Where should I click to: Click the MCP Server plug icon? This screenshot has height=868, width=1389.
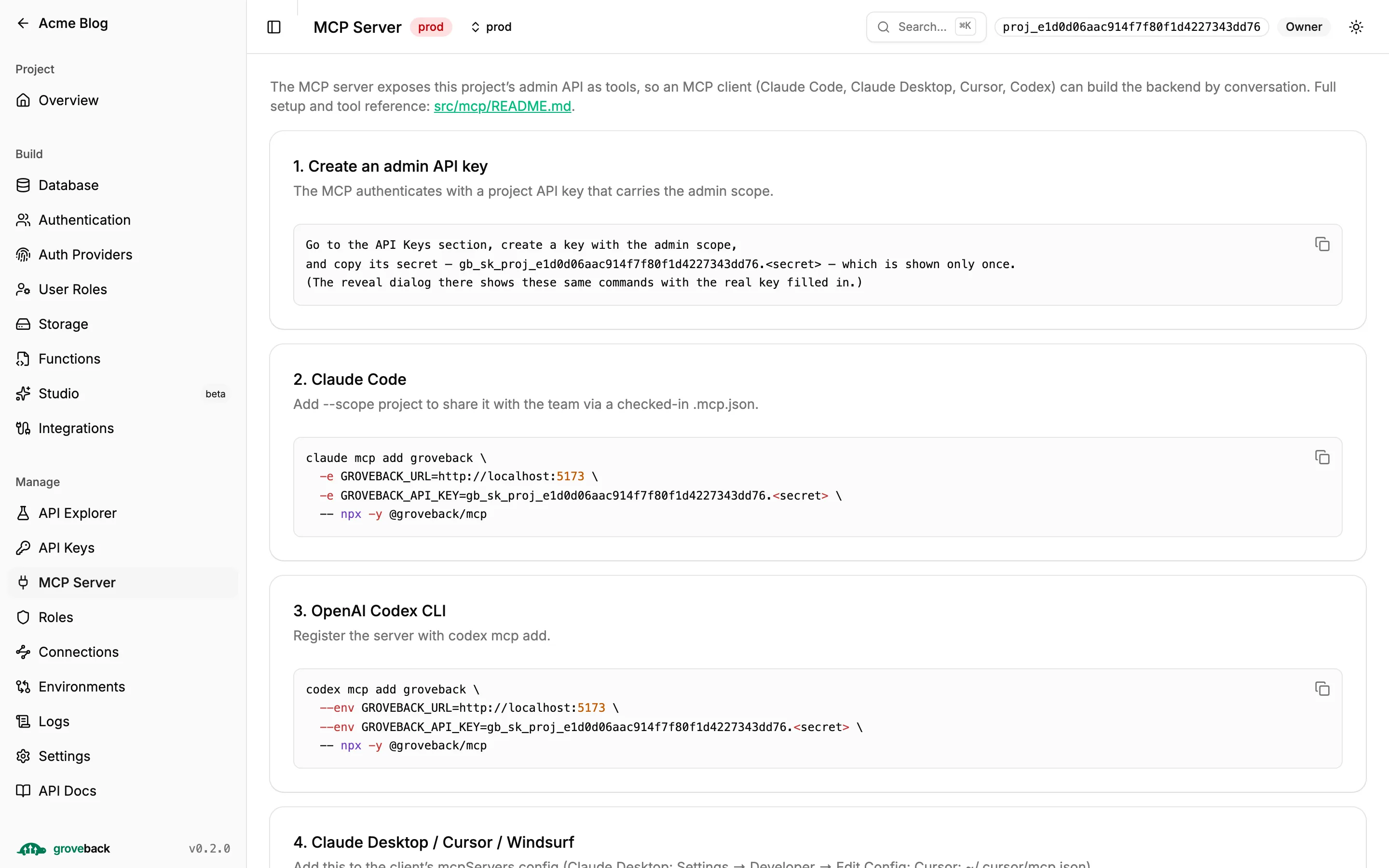click(x=23, y=583)
